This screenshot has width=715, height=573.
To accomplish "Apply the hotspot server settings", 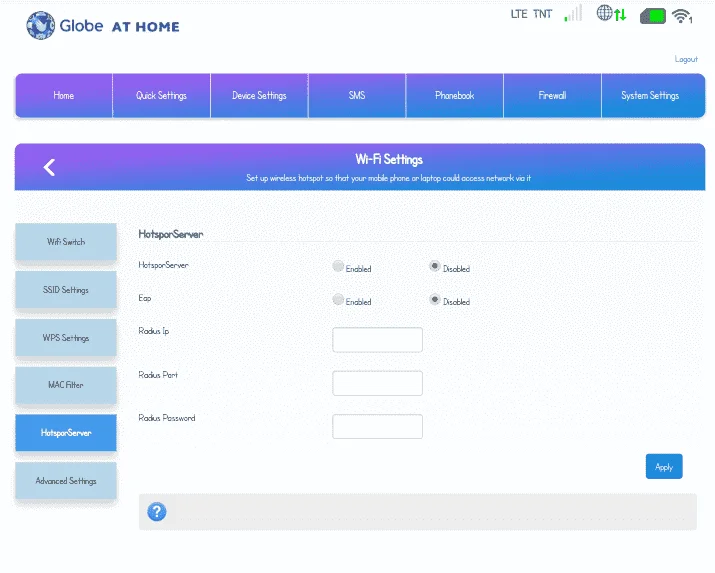I will click(664, 466).
